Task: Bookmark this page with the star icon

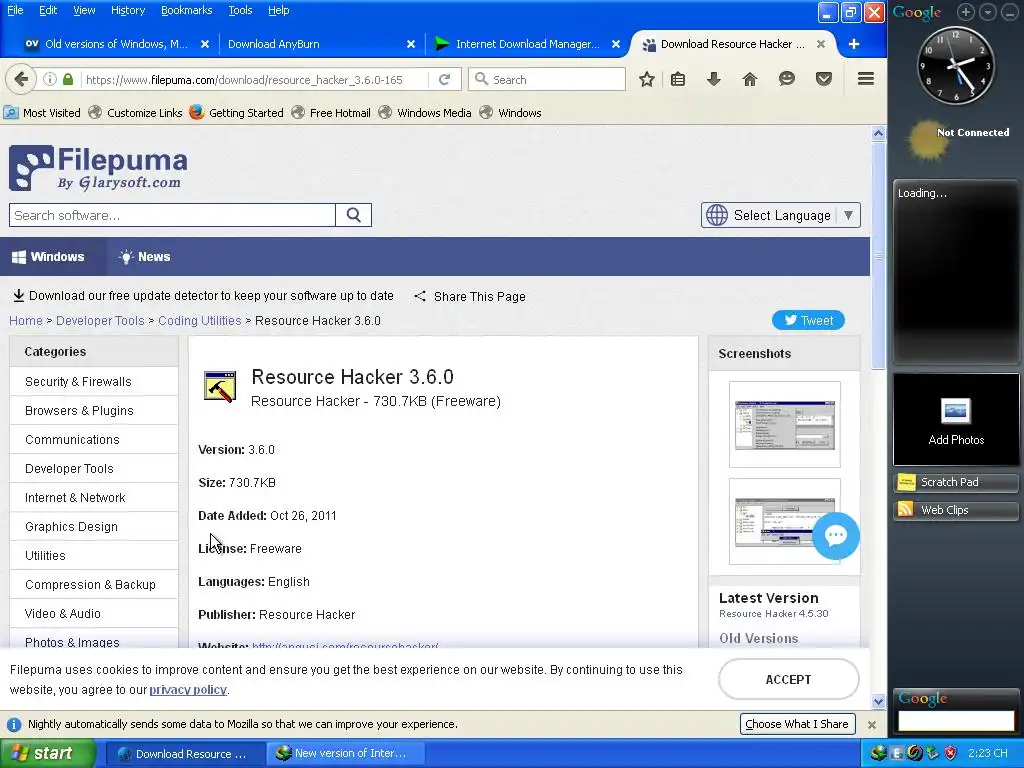Action: click(x=647, y=80)
